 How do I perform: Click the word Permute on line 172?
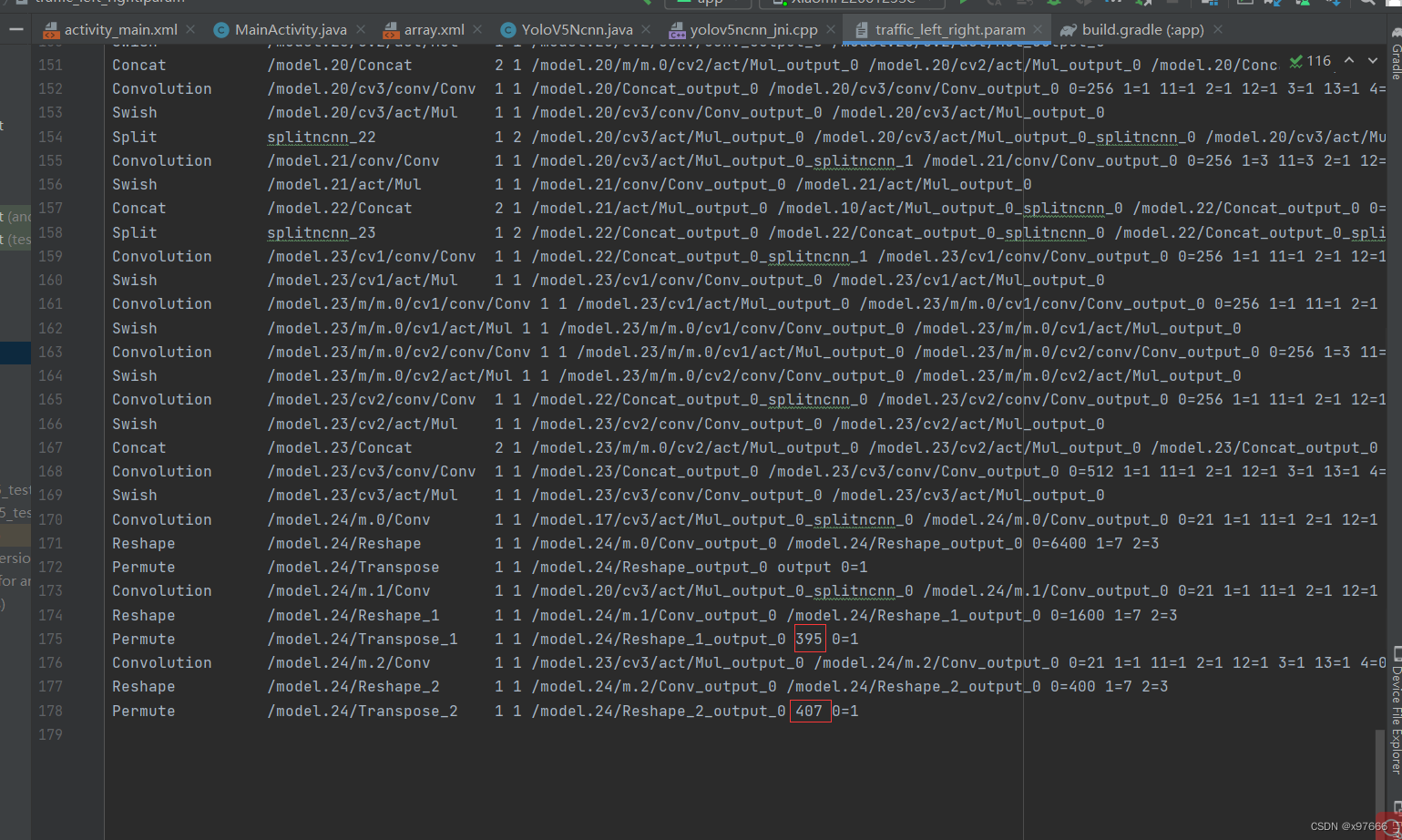point(144,567)
